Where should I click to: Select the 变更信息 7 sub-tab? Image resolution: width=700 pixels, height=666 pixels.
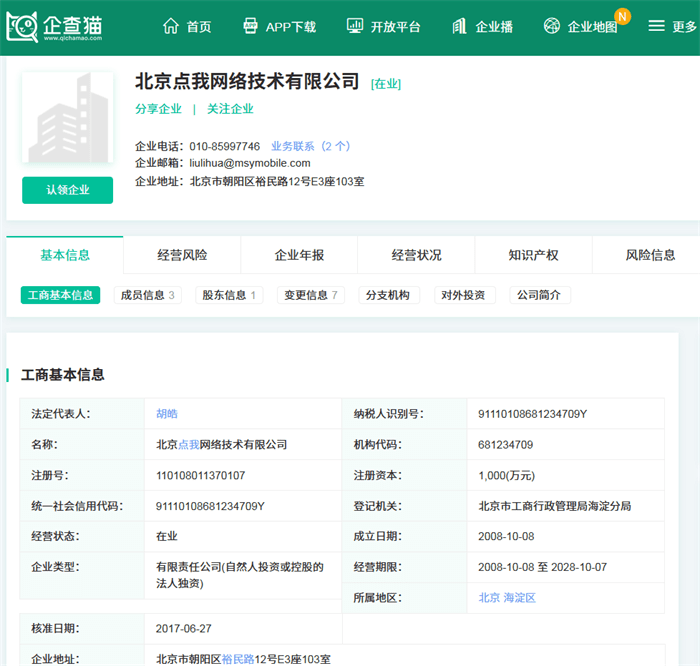tap(311, 295)
